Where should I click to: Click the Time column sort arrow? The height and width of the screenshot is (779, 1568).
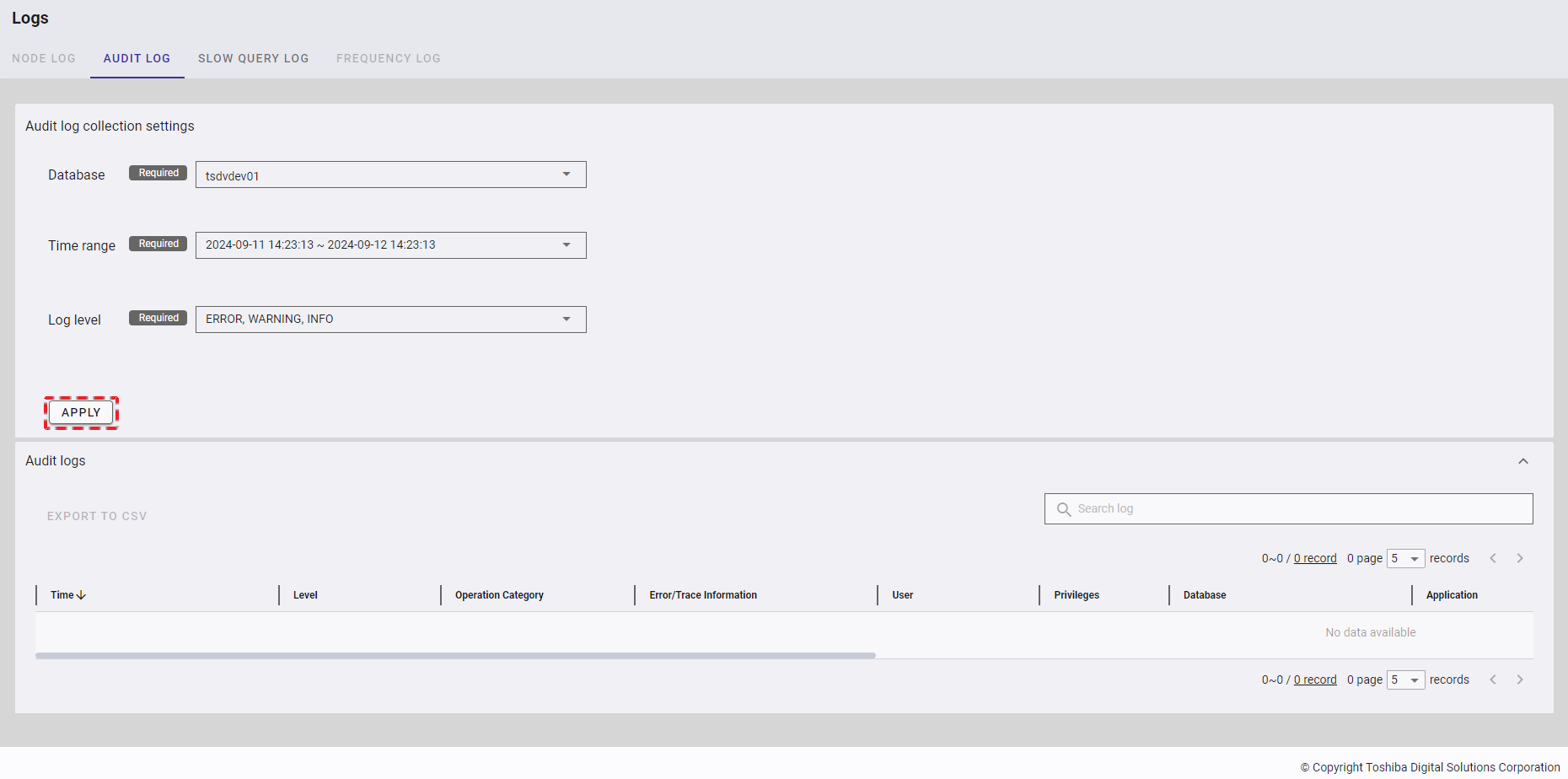click(81, 595)
